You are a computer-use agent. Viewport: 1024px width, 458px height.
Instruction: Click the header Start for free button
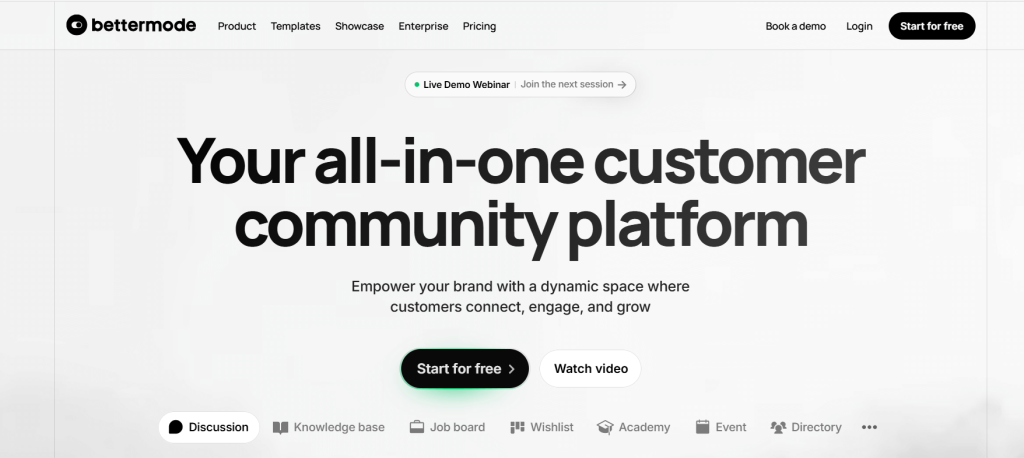pos(932,26)
